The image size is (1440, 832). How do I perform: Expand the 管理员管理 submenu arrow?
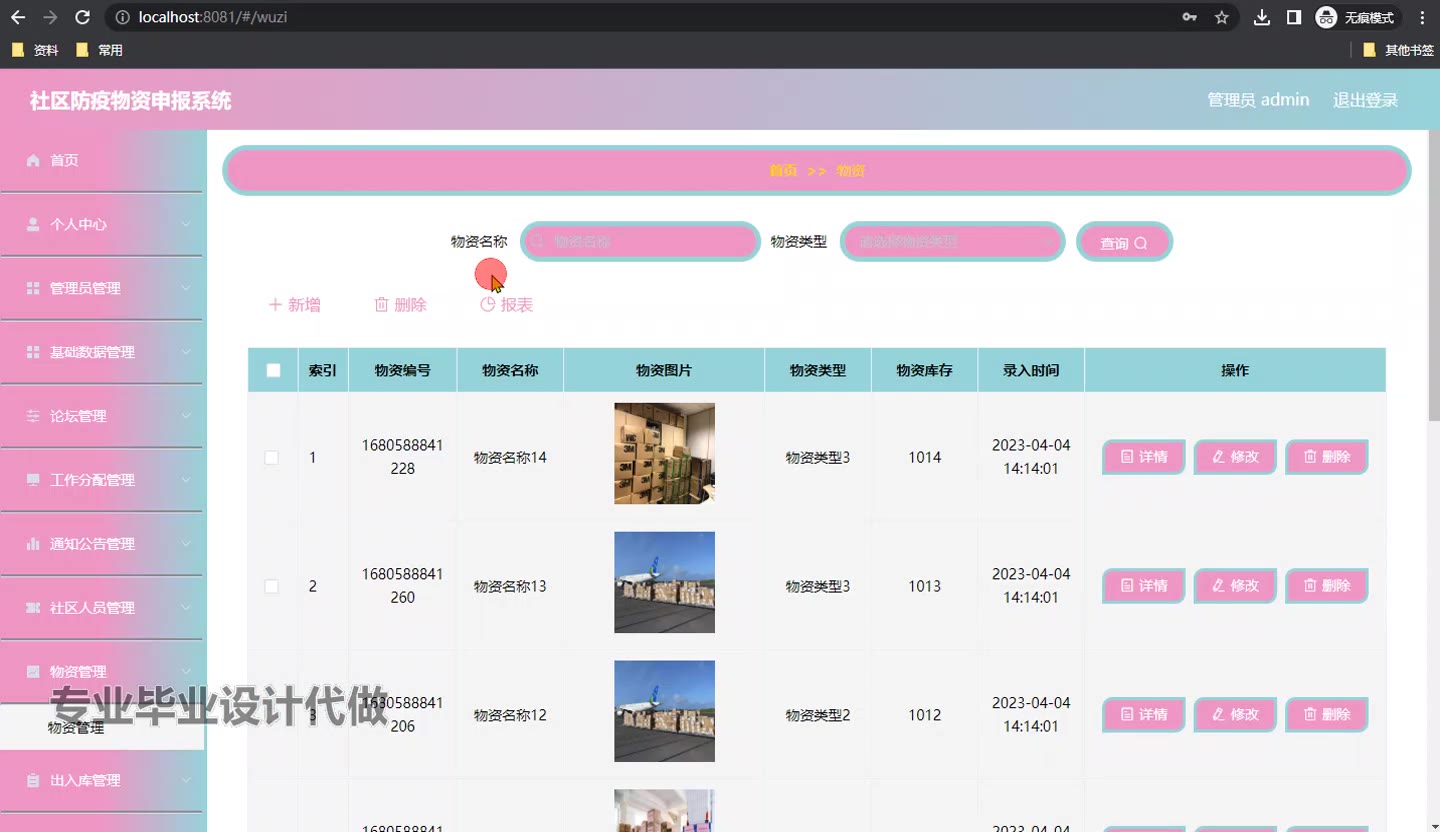click(186, 288)
